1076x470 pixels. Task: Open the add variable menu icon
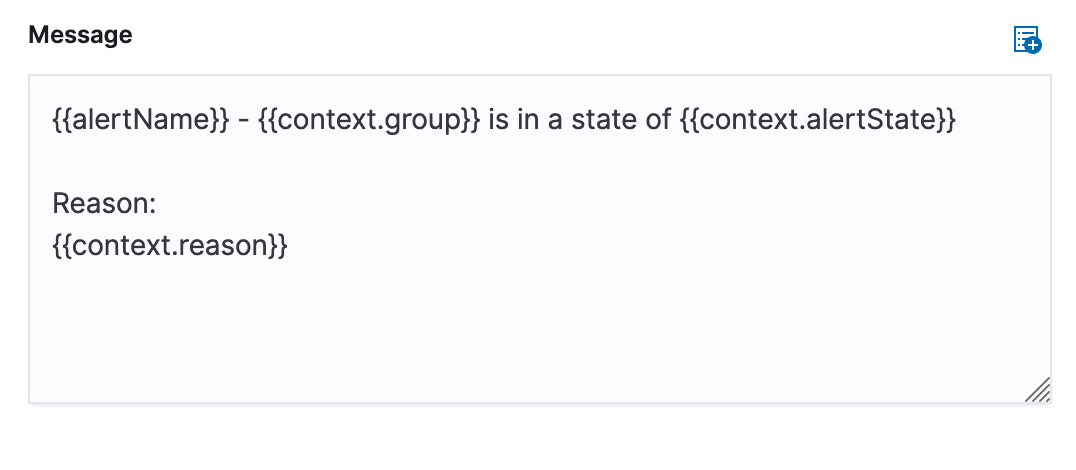pyautogui.click(x=1027, y=40)
